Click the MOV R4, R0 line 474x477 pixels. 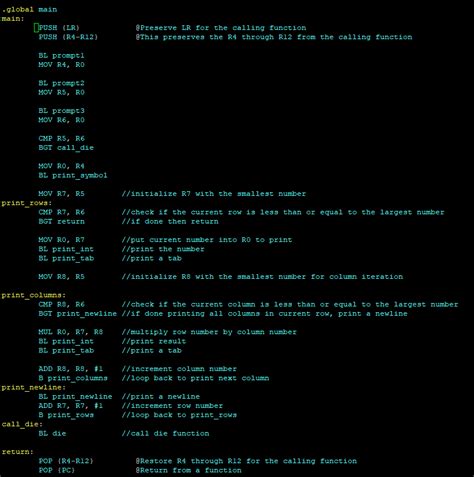pos(61,65)
